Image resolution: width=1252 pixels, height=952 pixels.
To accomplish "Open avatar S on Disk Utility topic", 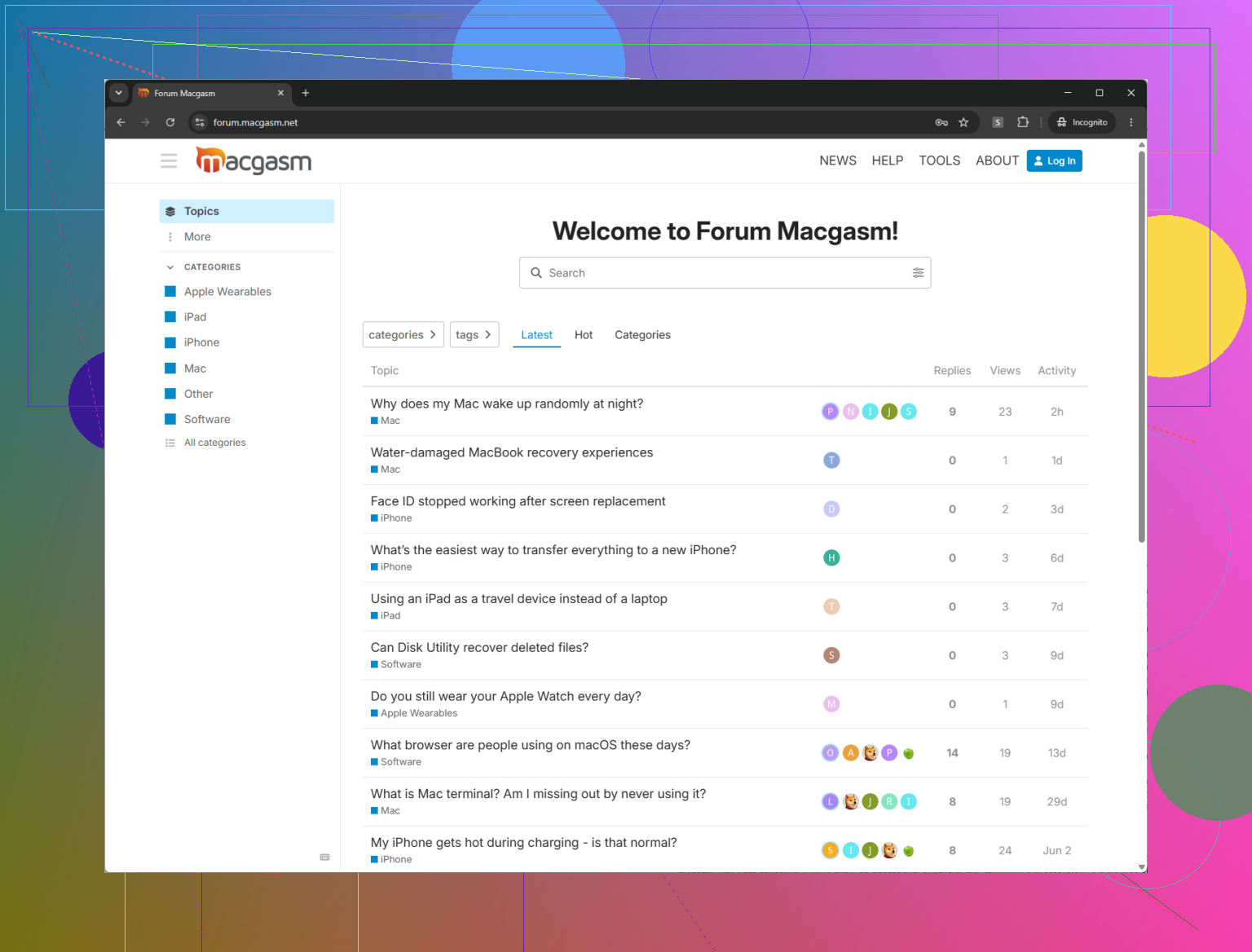I will click(x=831, y=655).
